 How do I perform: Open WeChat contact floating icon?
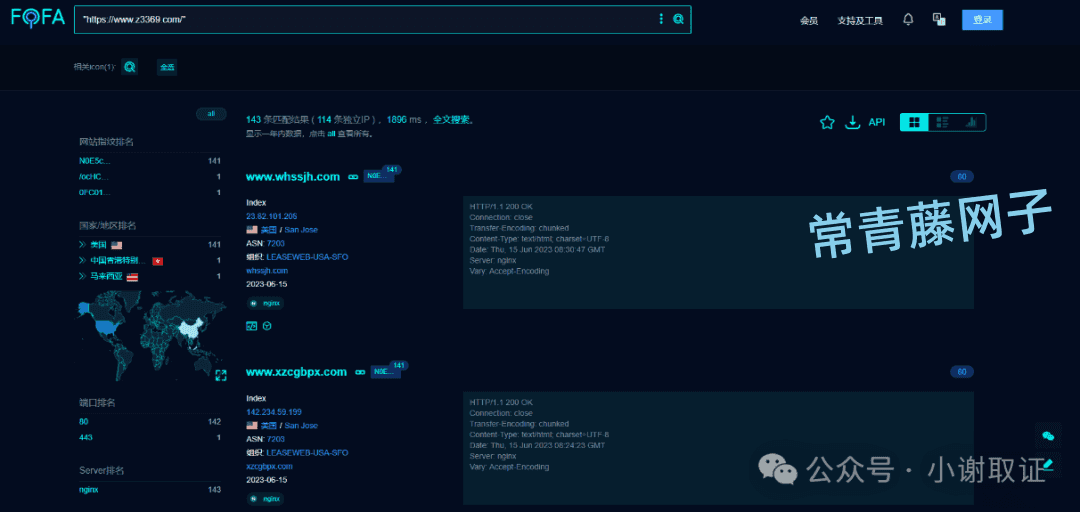point(1048,436)
